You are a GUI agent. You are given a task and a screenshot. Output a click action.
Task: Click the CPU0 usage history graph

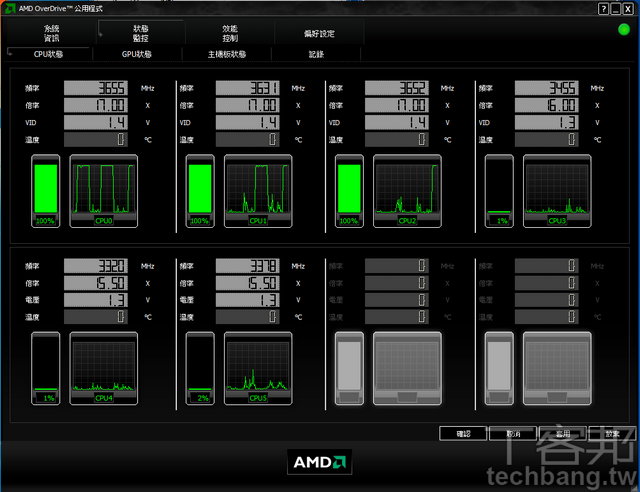(x=102, y=190)
